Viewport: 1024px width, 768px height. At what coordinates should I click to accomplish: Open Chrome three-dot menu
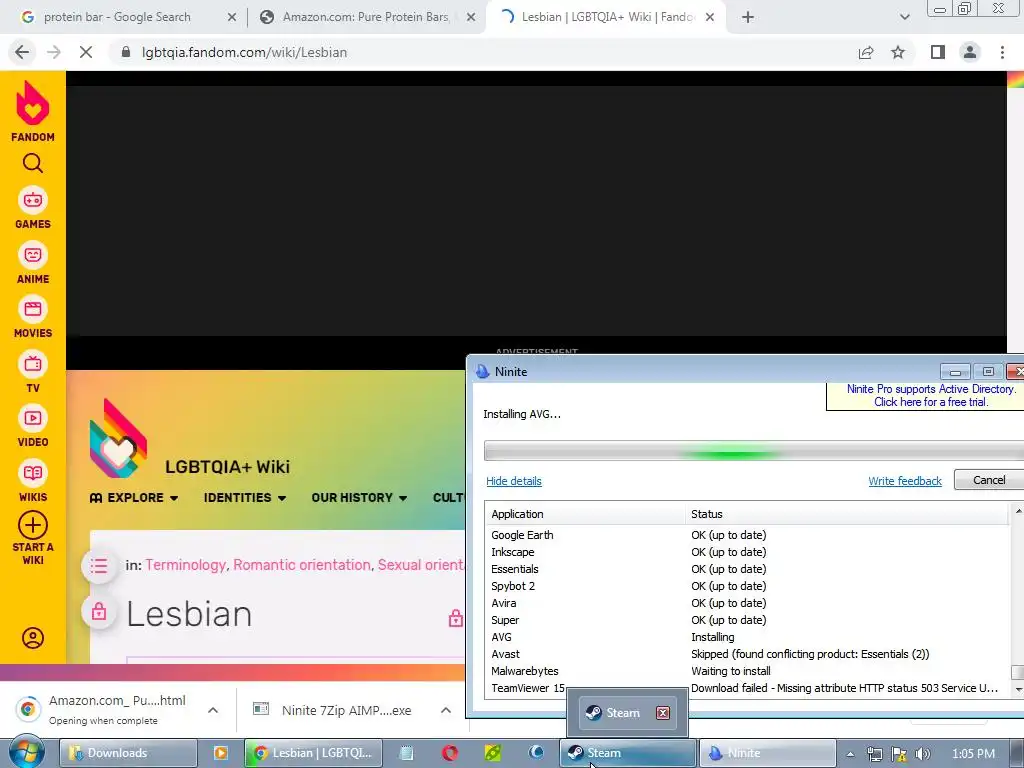(x=1002, y=52)
